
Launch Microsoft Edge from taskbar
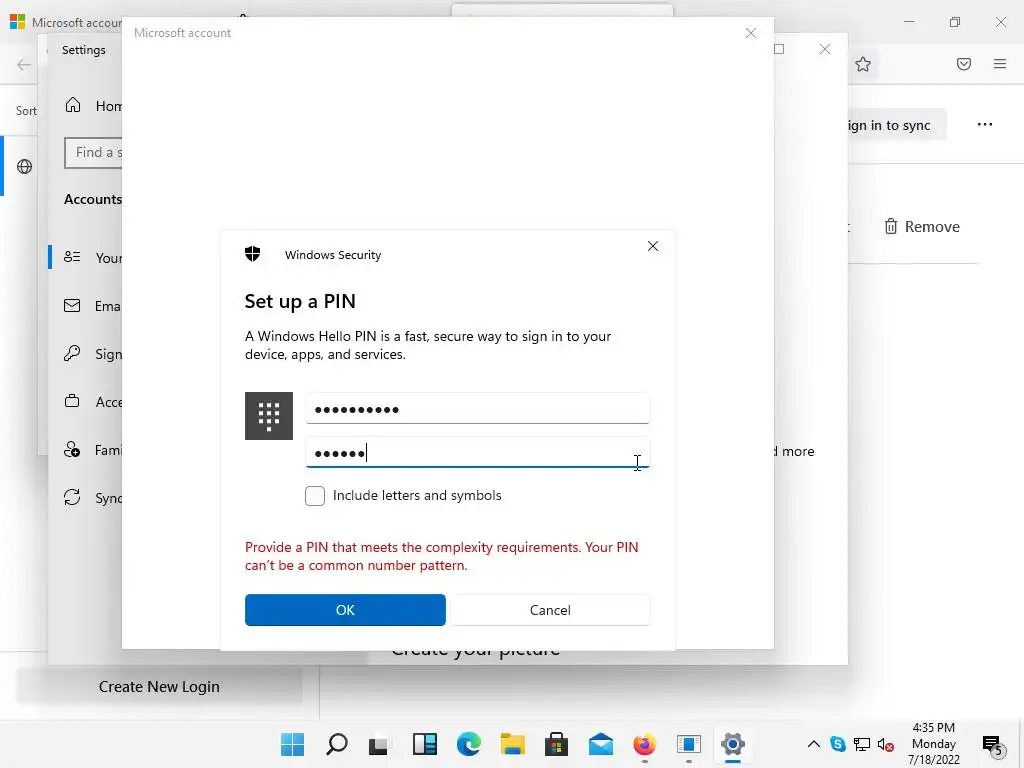click(468, 744)
